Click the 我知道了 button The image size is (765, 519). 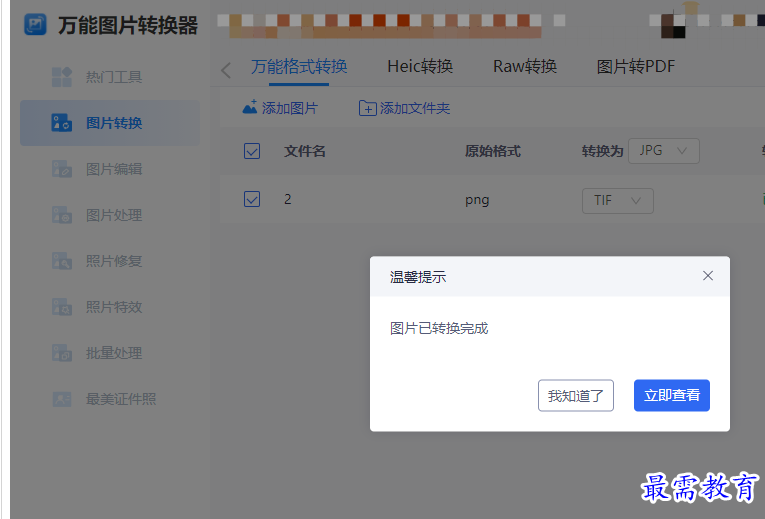(x=576, y=396)
